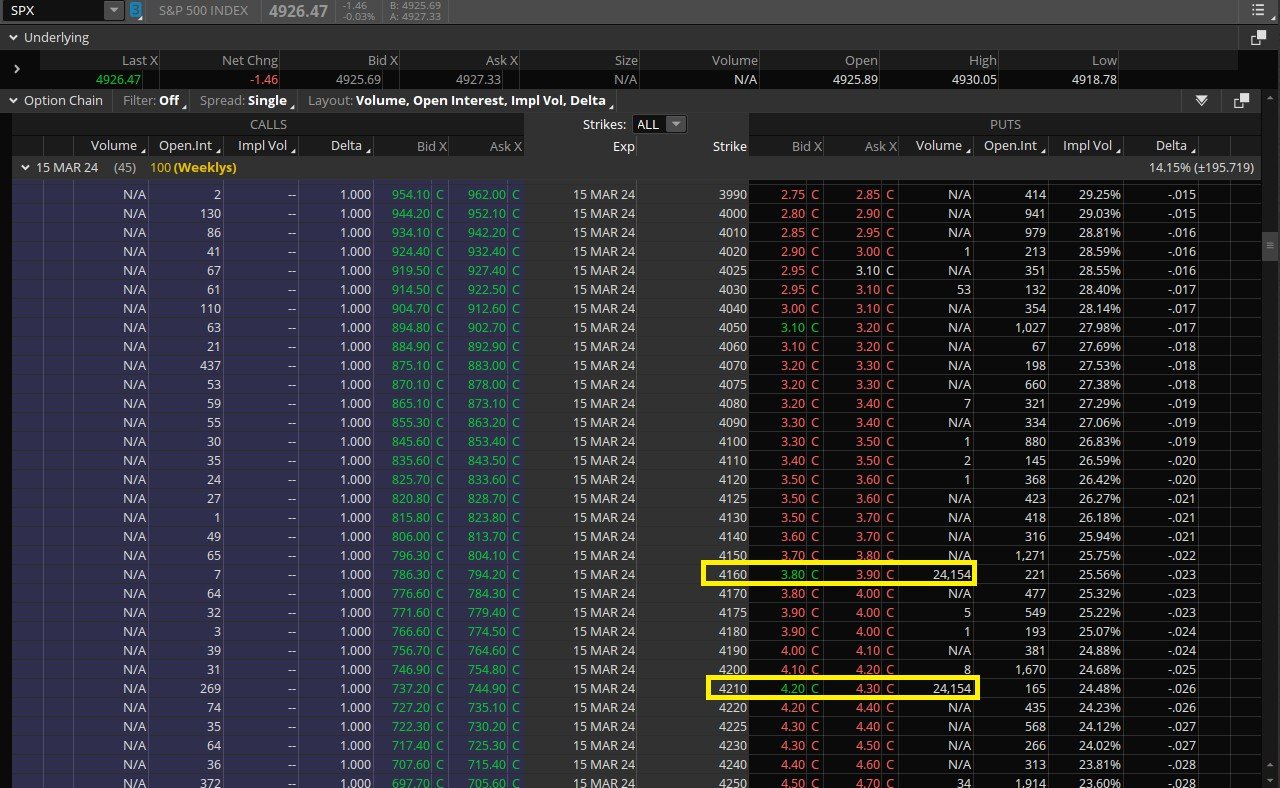Viewport: 1280px width, 788px height.
Task: Click the 4070 strike call open interest 437
Action: point(210,365)
